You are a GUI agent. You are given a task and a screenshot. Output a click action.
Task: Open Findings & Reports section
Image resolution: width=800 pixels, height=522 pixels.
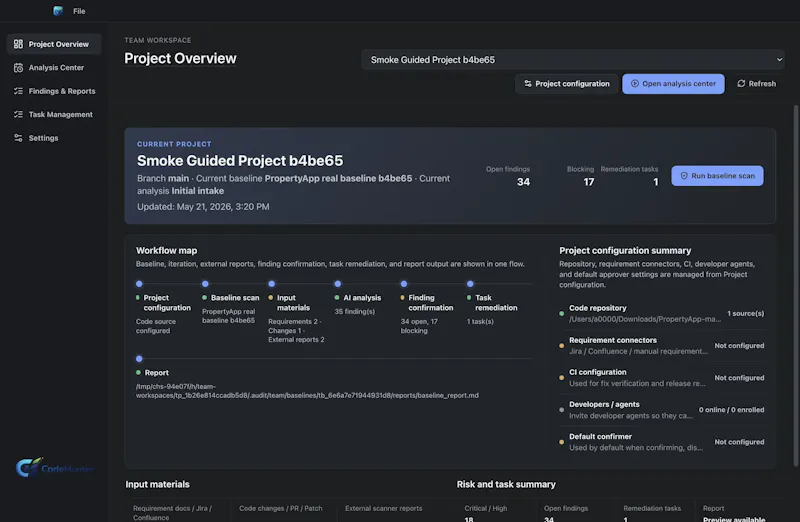click(54, 91)
